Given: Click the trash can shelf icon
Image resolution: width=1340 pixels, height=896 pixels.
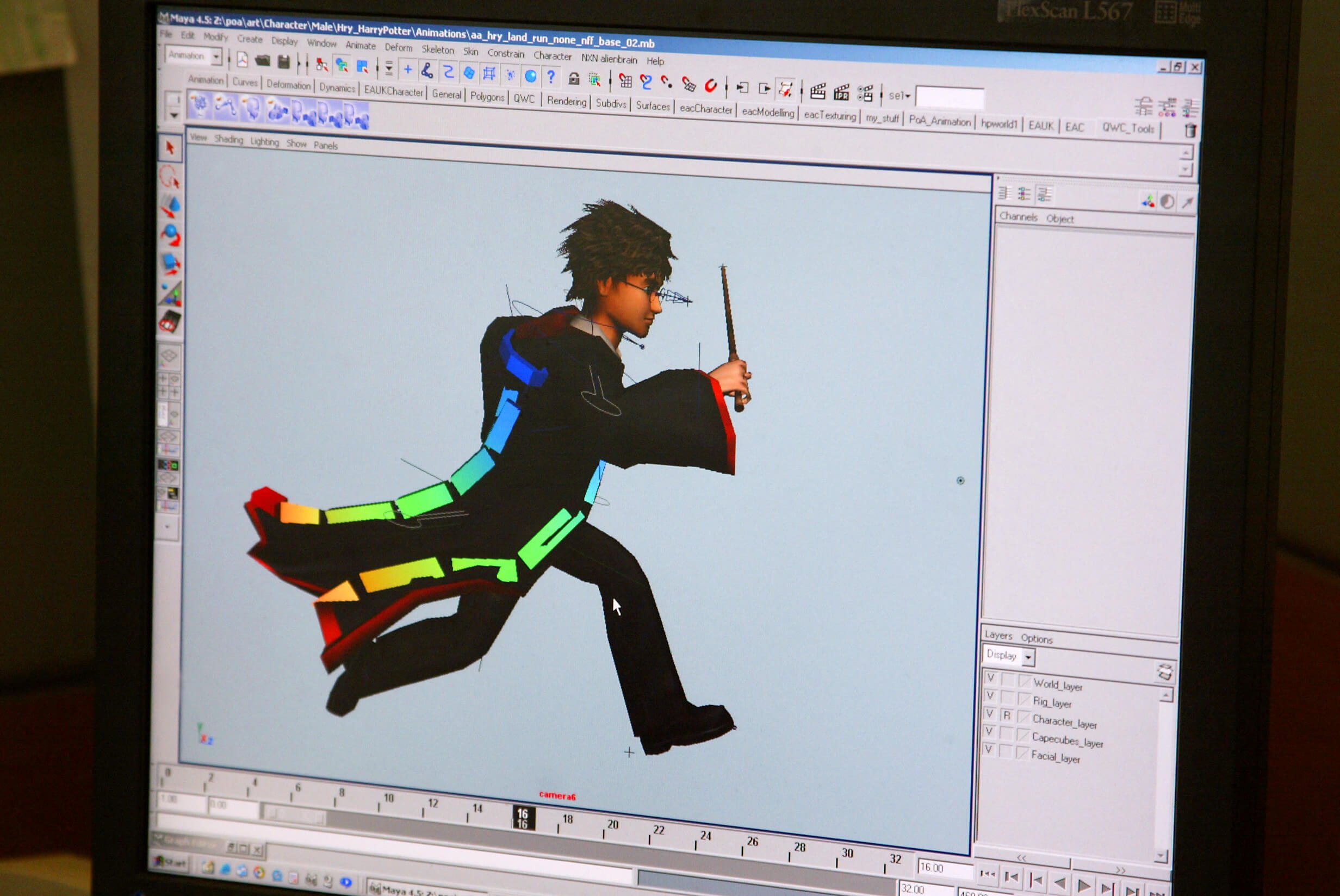Looking at the screenshot, I should click(1190, 131).
